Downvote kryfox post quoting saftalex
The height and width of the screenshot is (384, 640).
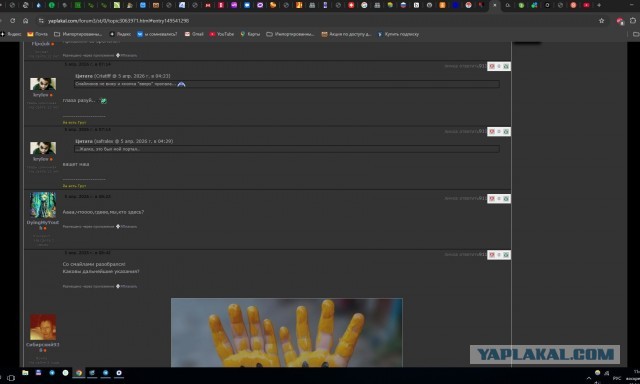tap(492, 131)
